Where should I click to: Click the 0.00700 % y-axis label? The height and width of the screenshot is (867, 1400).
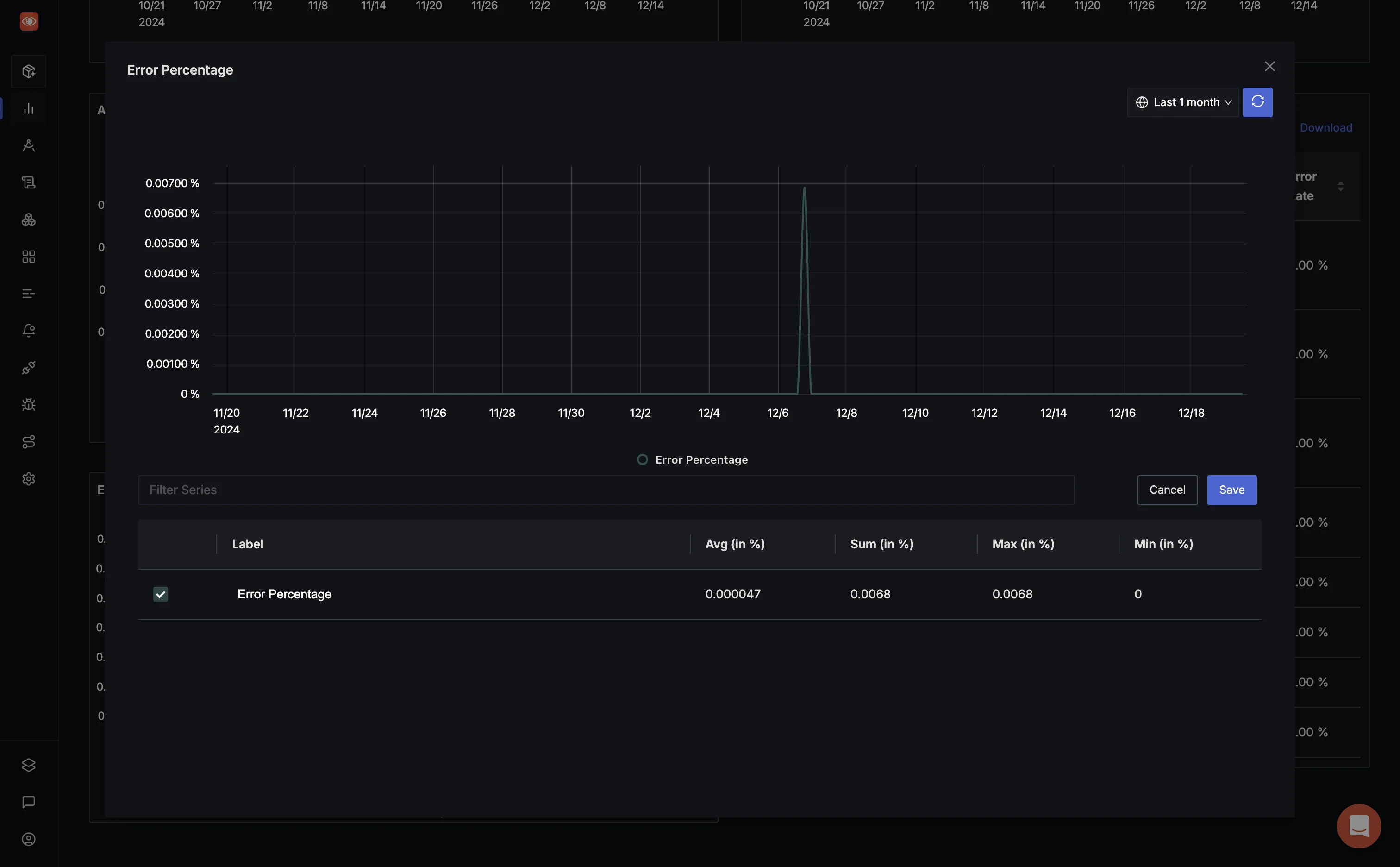(172, 183)
